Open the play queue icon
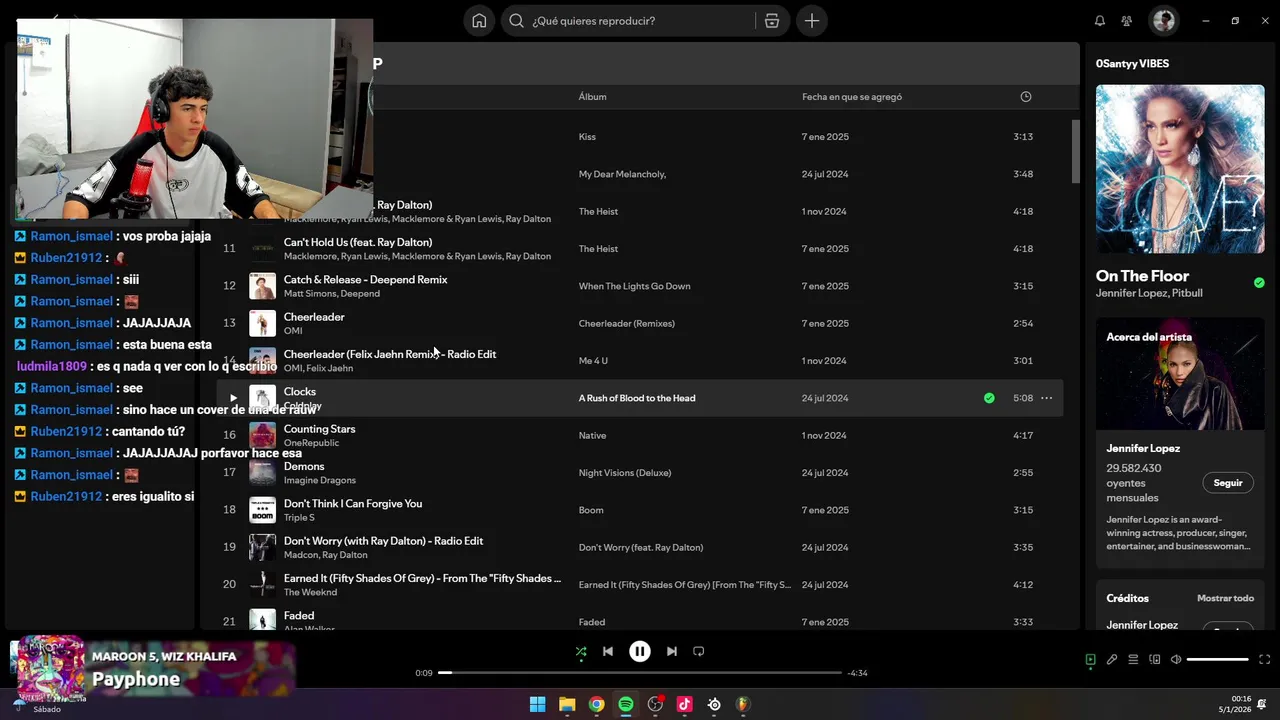Image resolution: width=1280 pixels, height=720 pixels. pos(1133,659)
